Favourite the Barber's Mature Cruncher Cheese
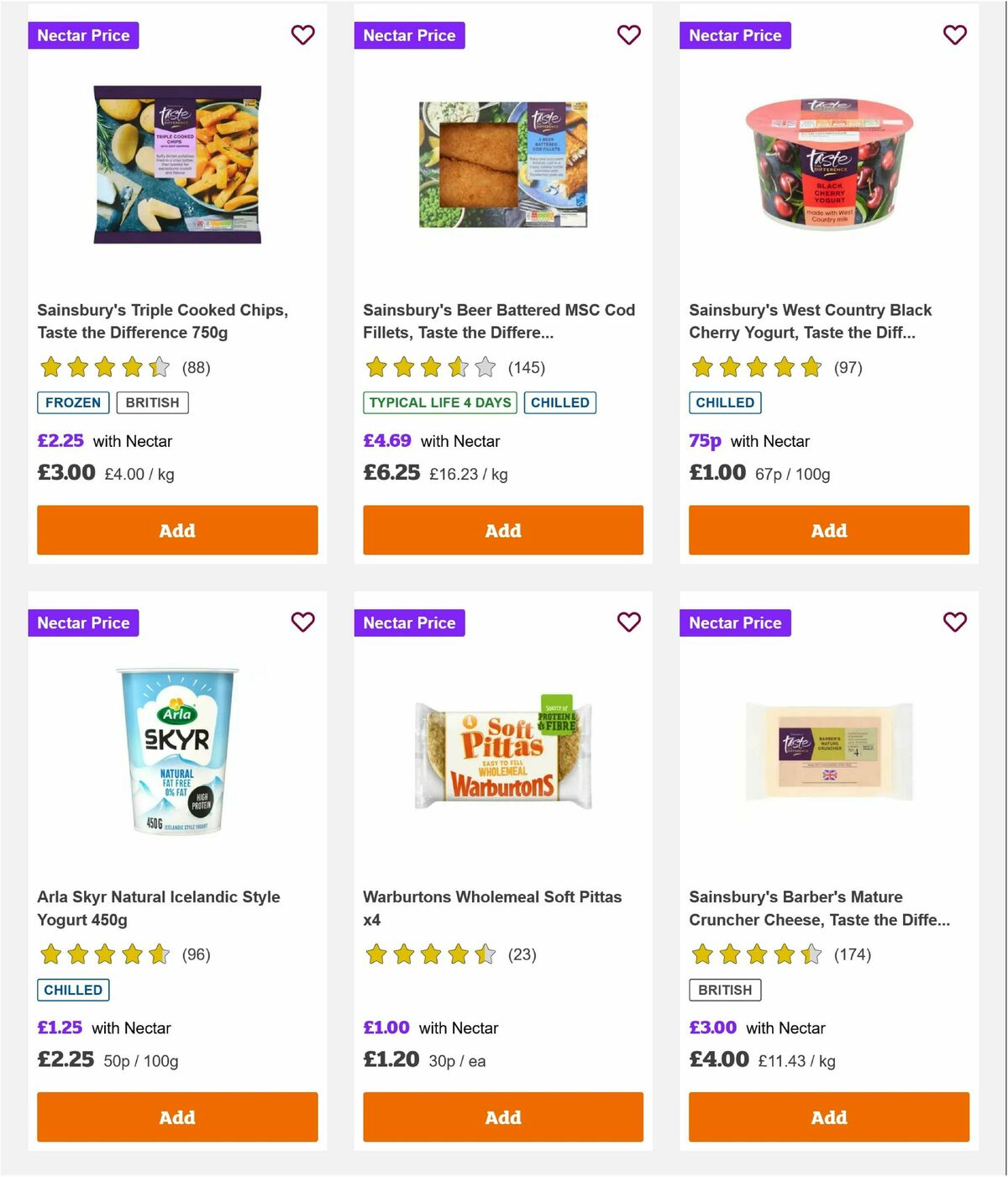This screenshot has width=1008, height=1177. pyautogui.click(x=954, y=623)
